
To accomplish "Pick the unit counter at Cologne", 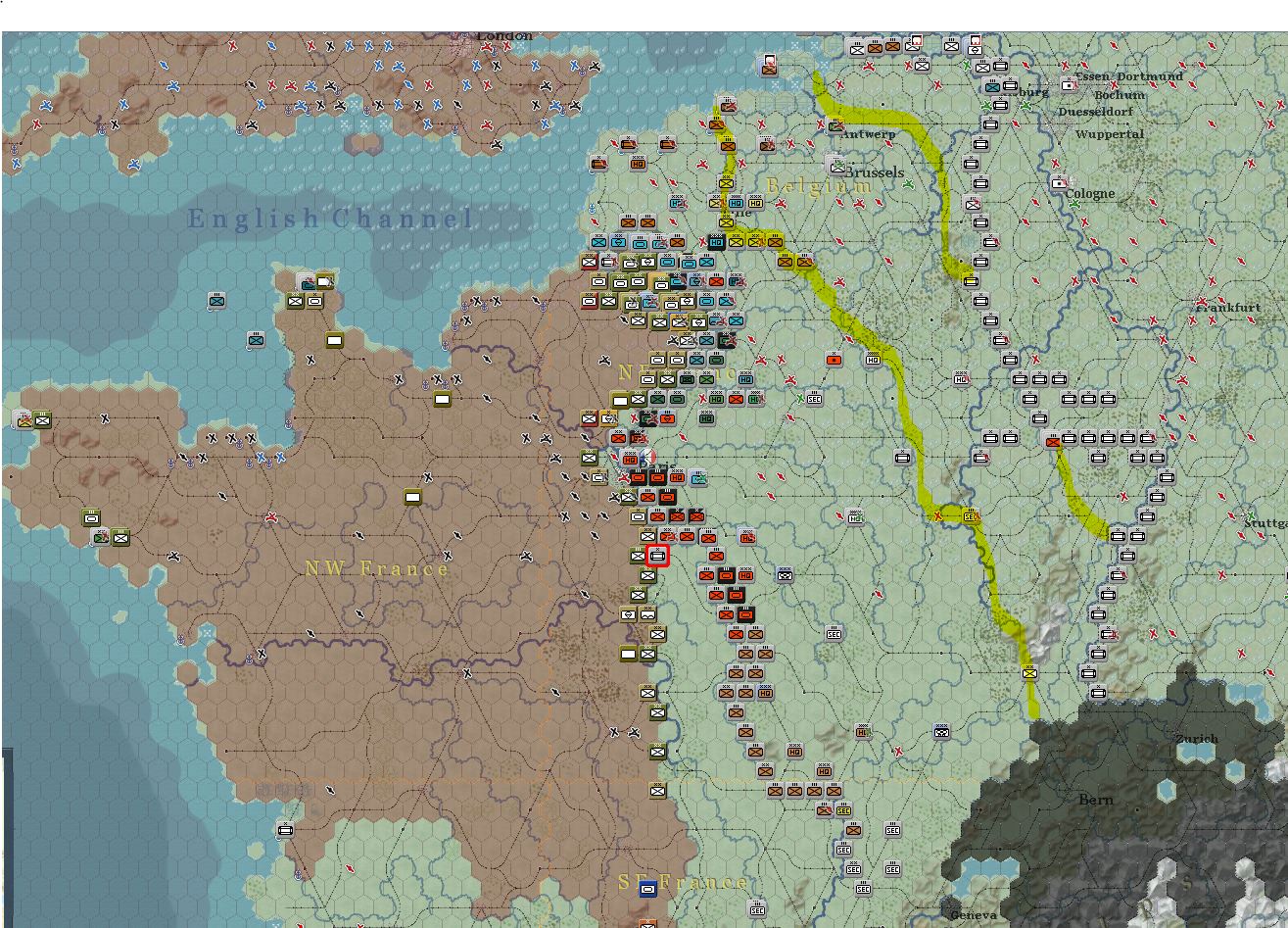I will click(x=1059, y=183).
